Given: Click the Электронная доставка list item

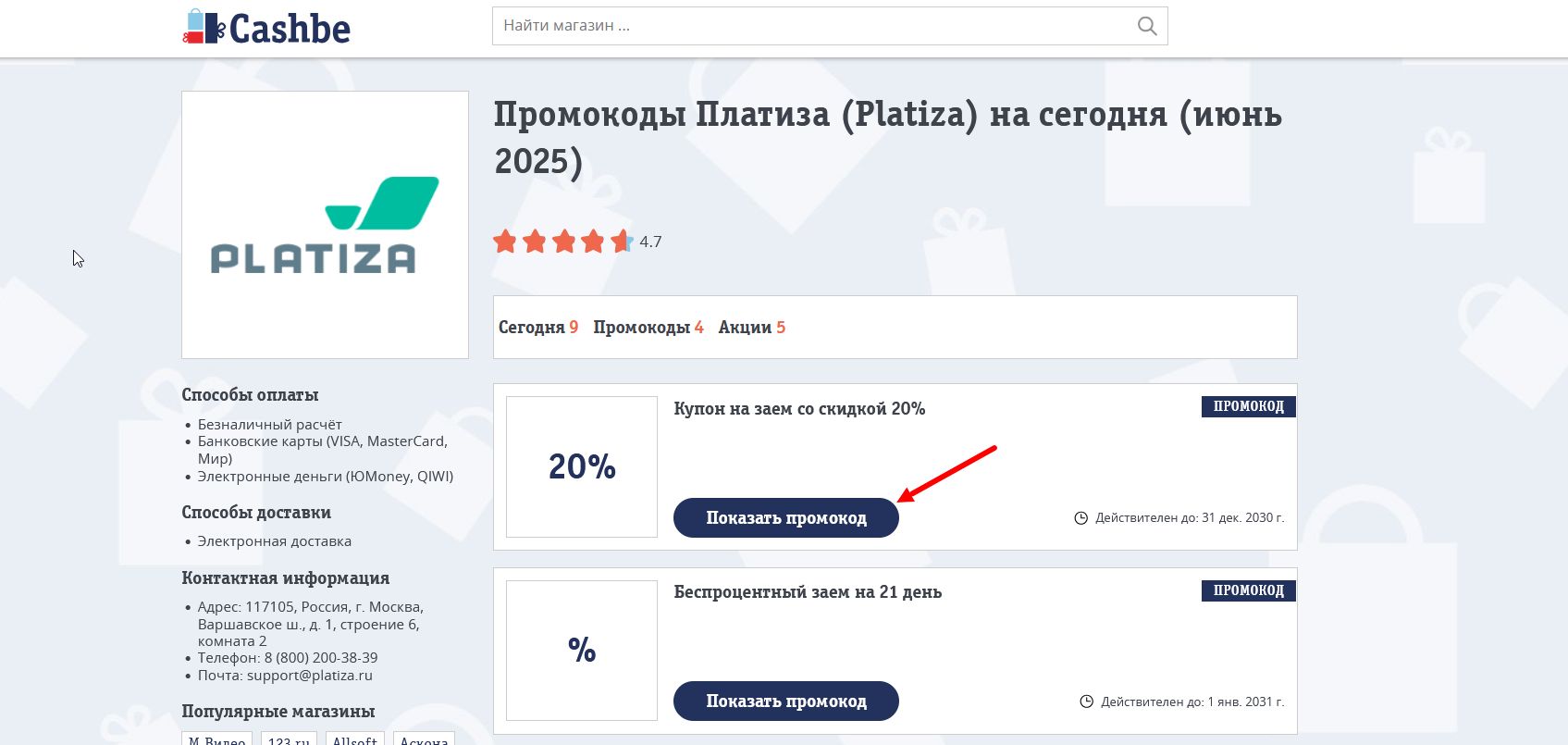Looking at the screenshot, I should click(x=275, y=541).
